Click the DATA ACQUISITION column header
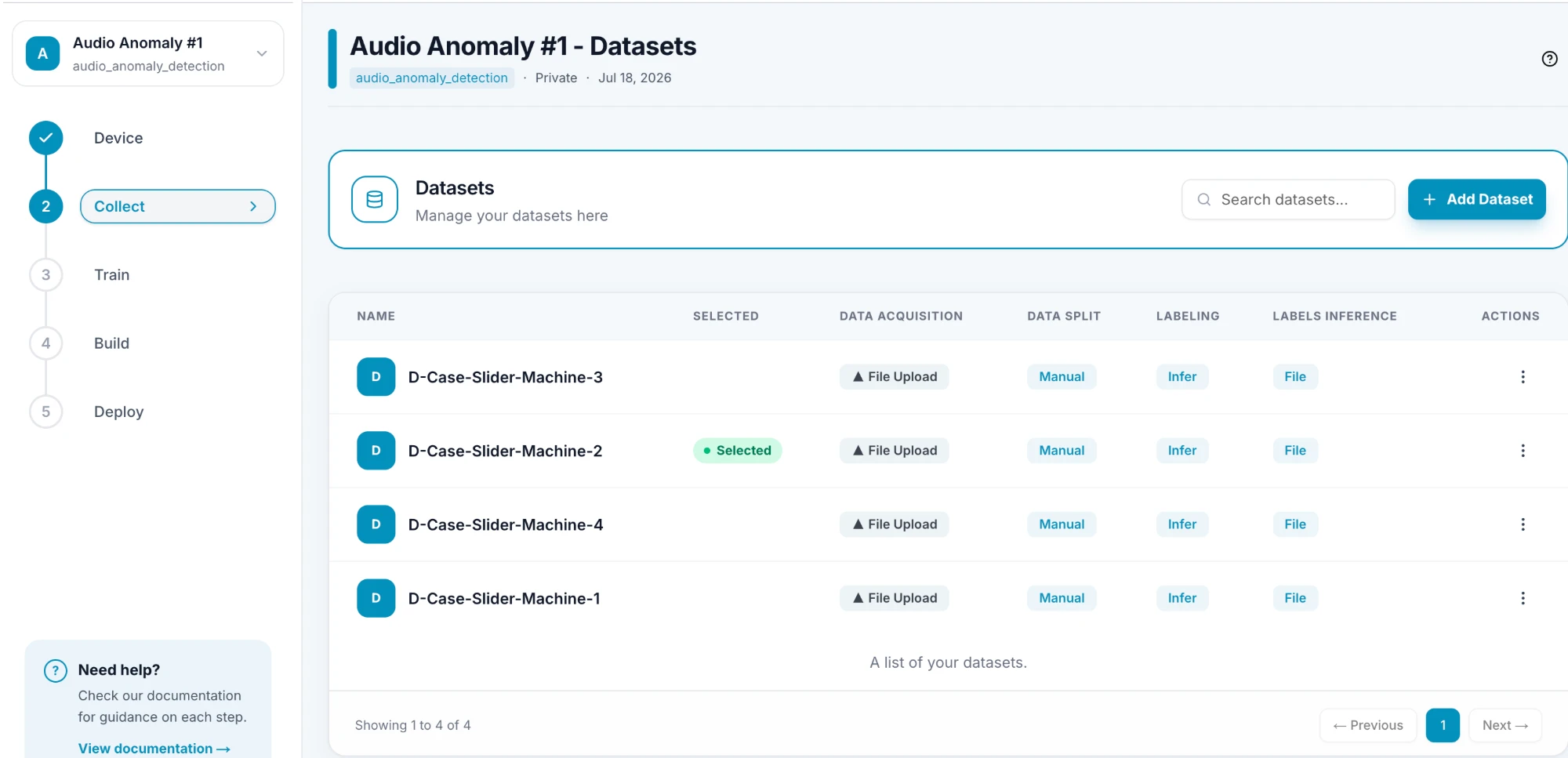Viewport: 1568px width, 758px height. click(901, 316)
